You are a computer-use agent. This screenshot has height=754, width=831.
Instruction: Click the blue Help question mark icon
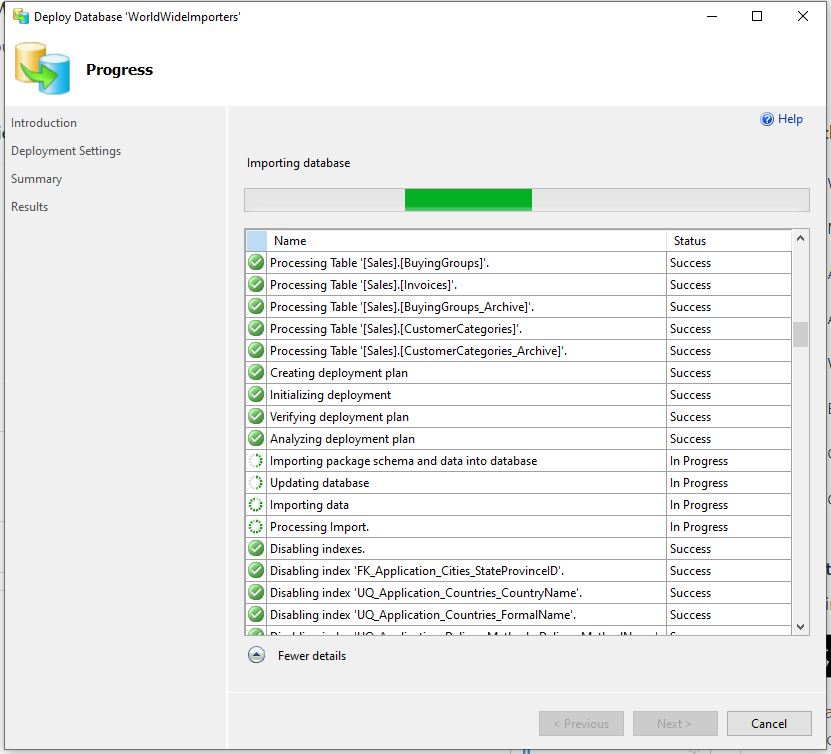767,119
